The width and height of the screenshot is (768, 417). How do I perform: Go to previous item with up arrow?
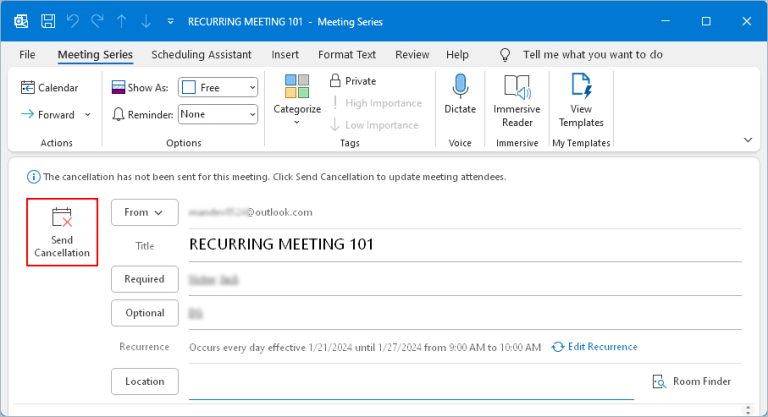tap(121, 22)
